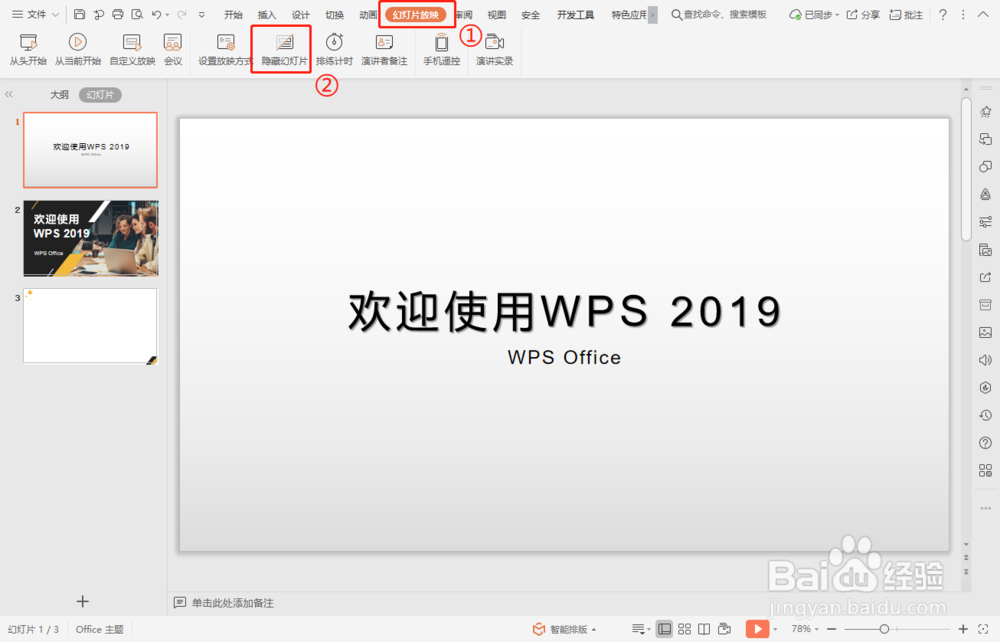This screenshot has width=1000, height=642.
Task: Toggle normal view in the status bar
Action: point(664,629)
